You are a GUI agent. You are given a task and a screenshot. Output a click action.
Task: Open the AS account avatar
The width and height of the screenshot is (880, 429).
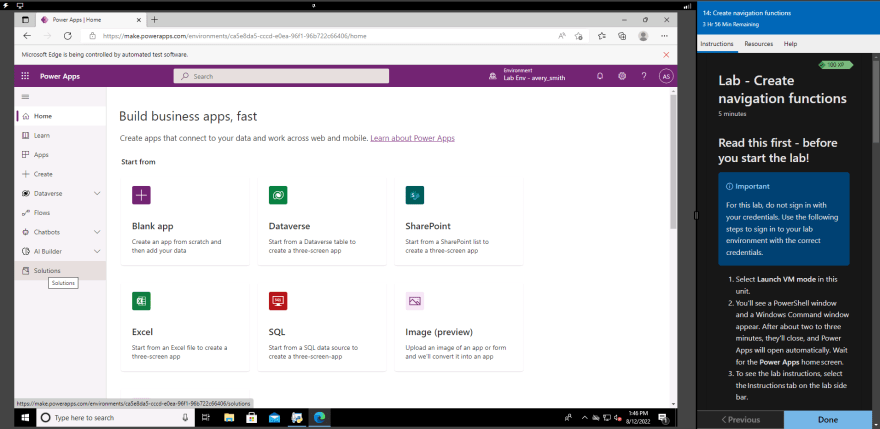(x=666, y=76)
